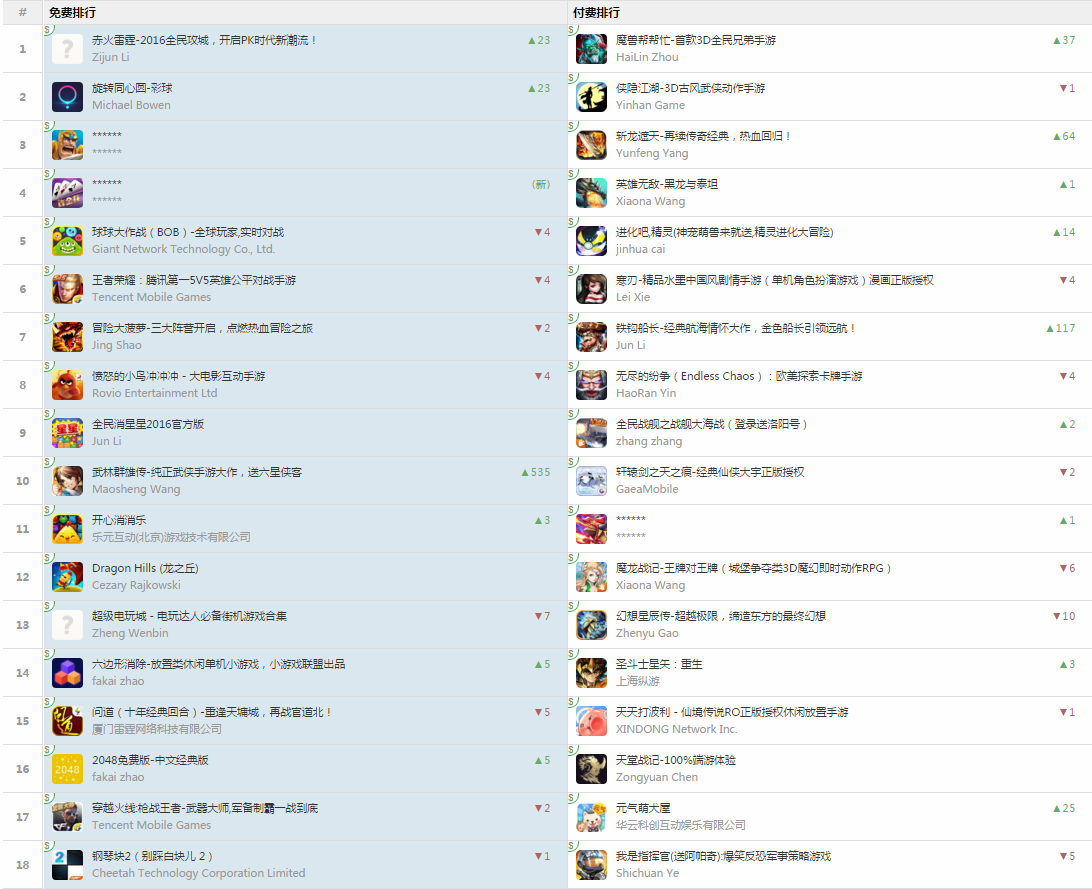The width and height of the screenshot is (1092, 889).
Task: Open the 六边形消除 cube app icon
Action: point(68,673)
